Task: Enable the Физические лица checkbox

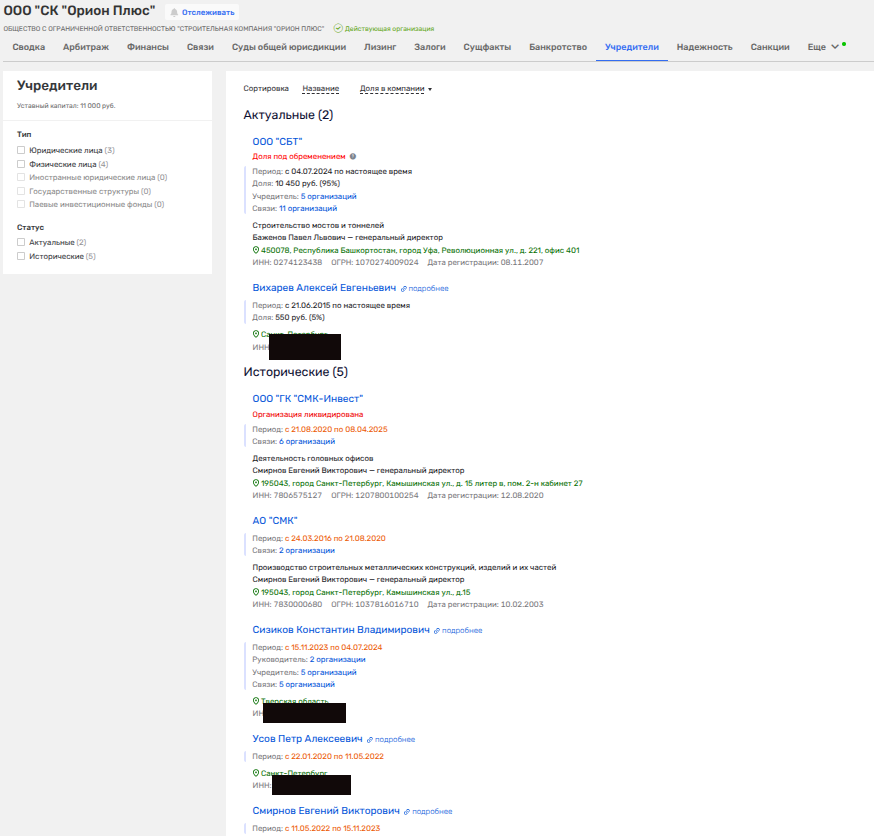Action: coord(21,164)
